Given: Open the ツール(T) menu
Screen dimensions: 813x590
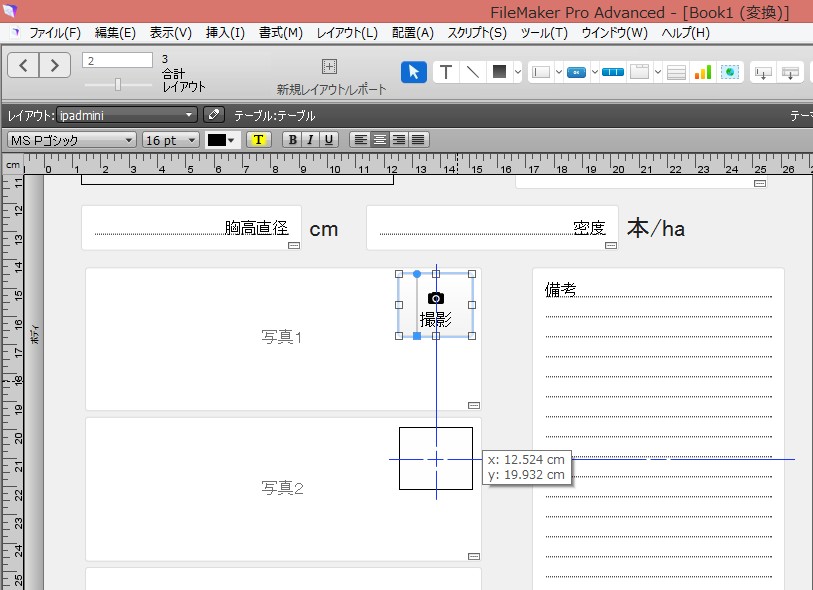Looking at the screenshot, I should [544, 33].
